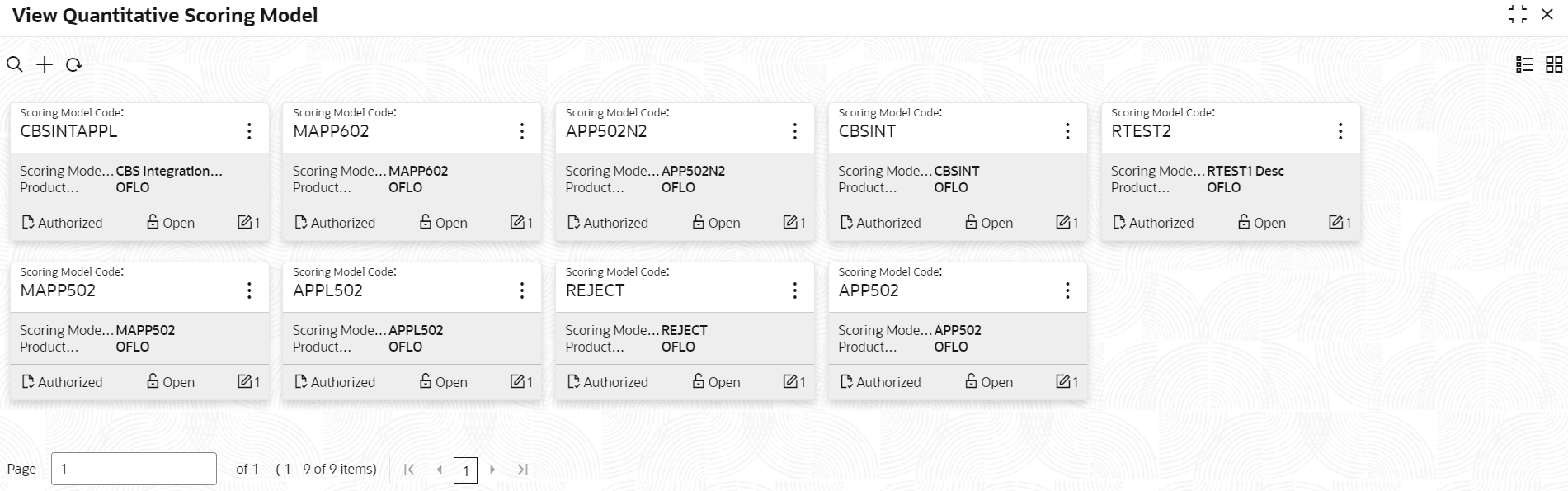Expand options menu on RTEST2 card

pos(1340,131)
